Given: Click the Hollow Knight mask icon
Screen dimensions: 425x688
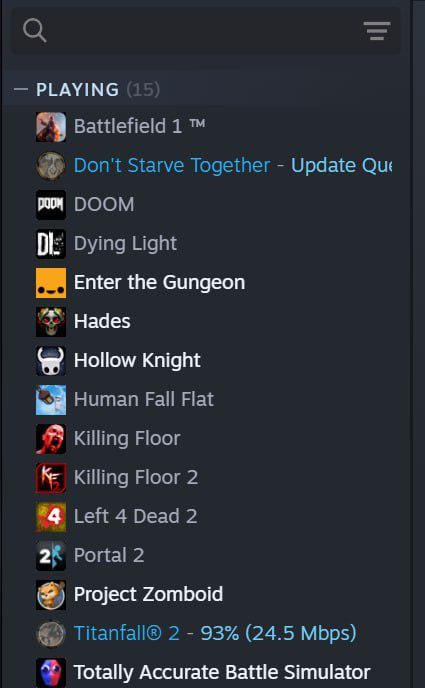Looking at the screenshot, I should coord(51,361).
